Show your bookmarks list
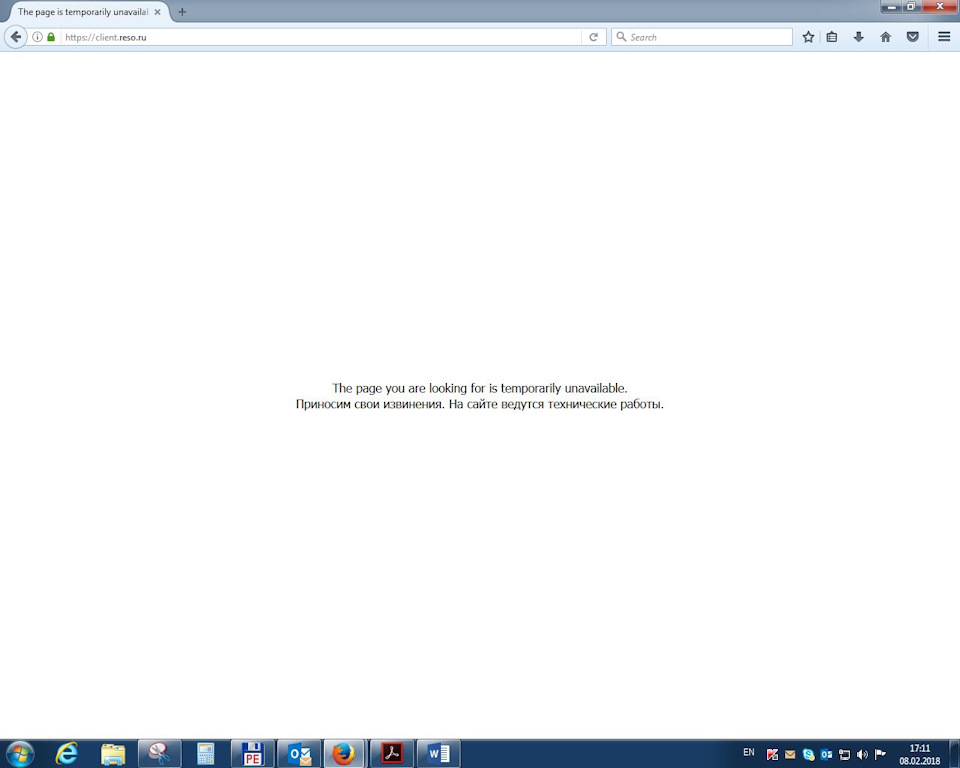The image size is (960, 768). tap(831, 37)
